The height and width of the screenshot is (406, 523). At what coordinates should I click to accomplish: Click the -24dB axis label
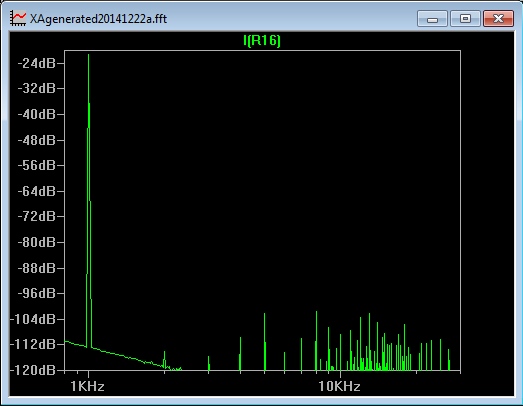click(x=36, y=63)
